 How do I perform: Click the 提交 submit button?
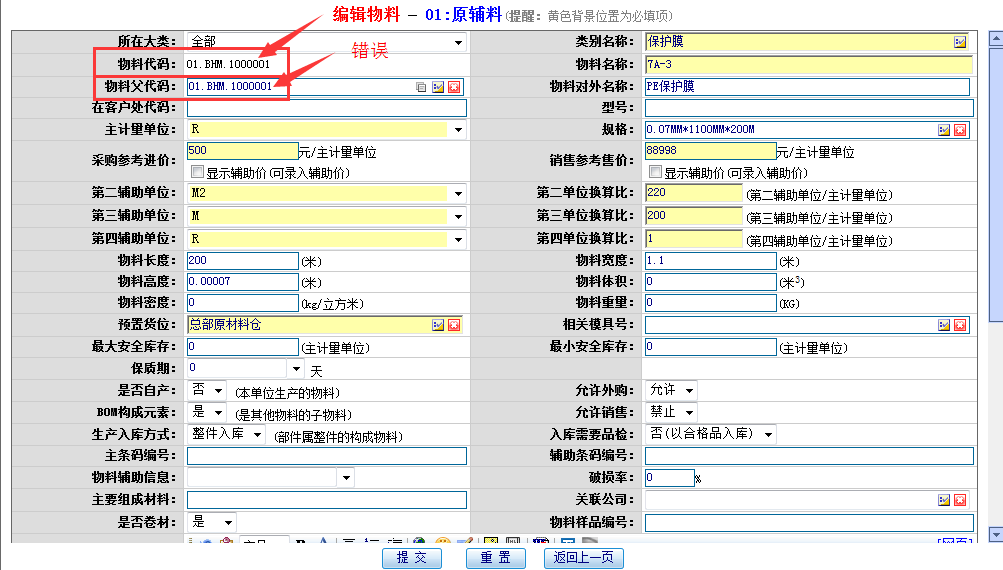[x=411, y=558]
